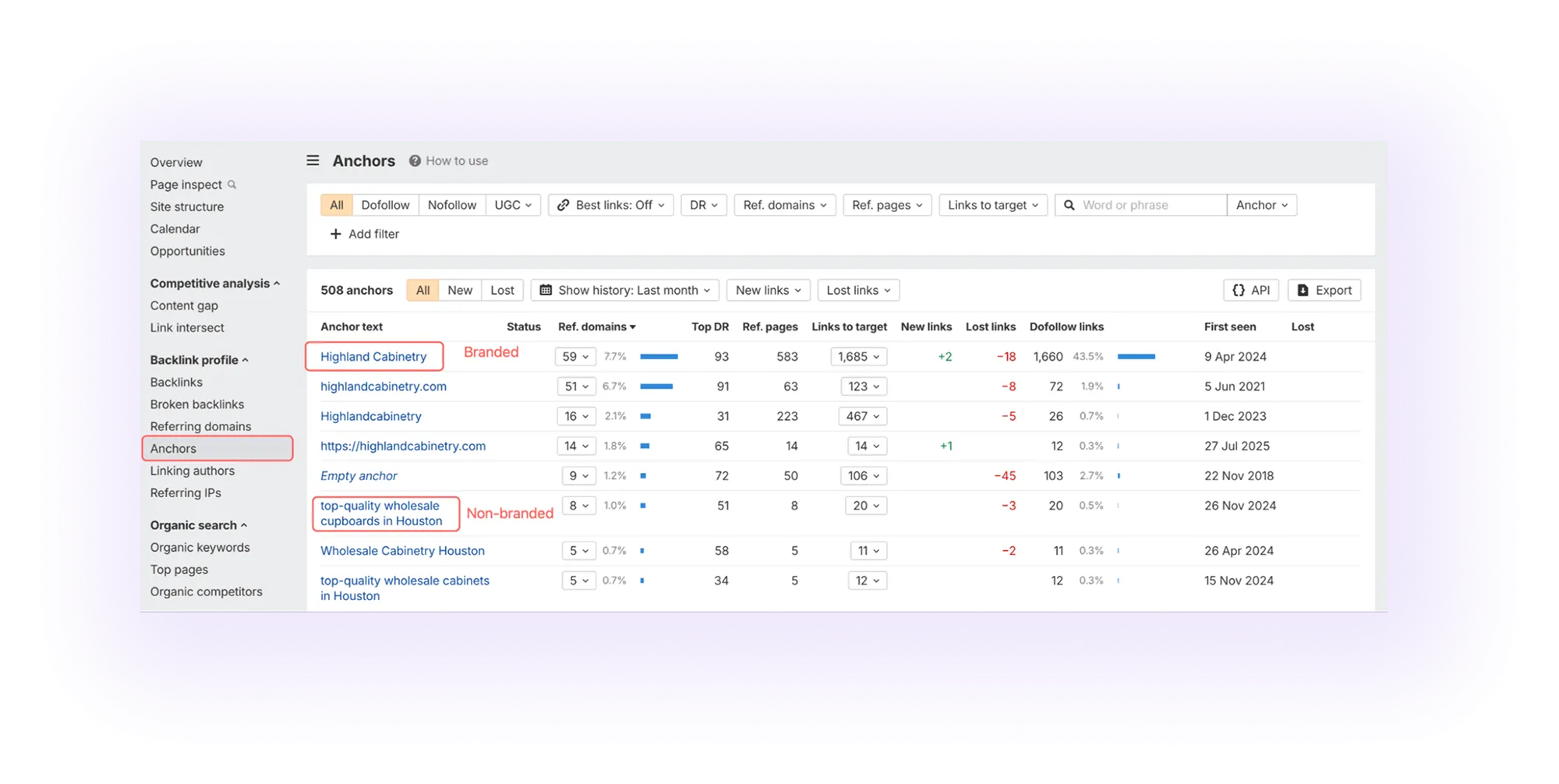
Task: Click the Add filter button
Action: [x=364, y=234]
